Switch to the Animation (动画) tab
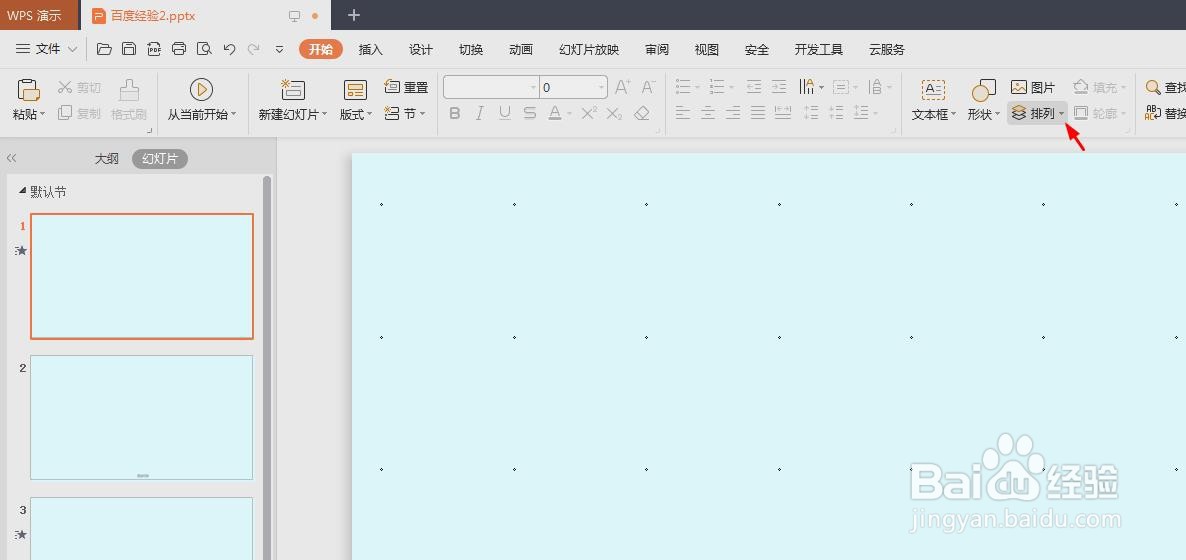The width and height of the screenshot is (1186, 560). (x=520, y=50)
